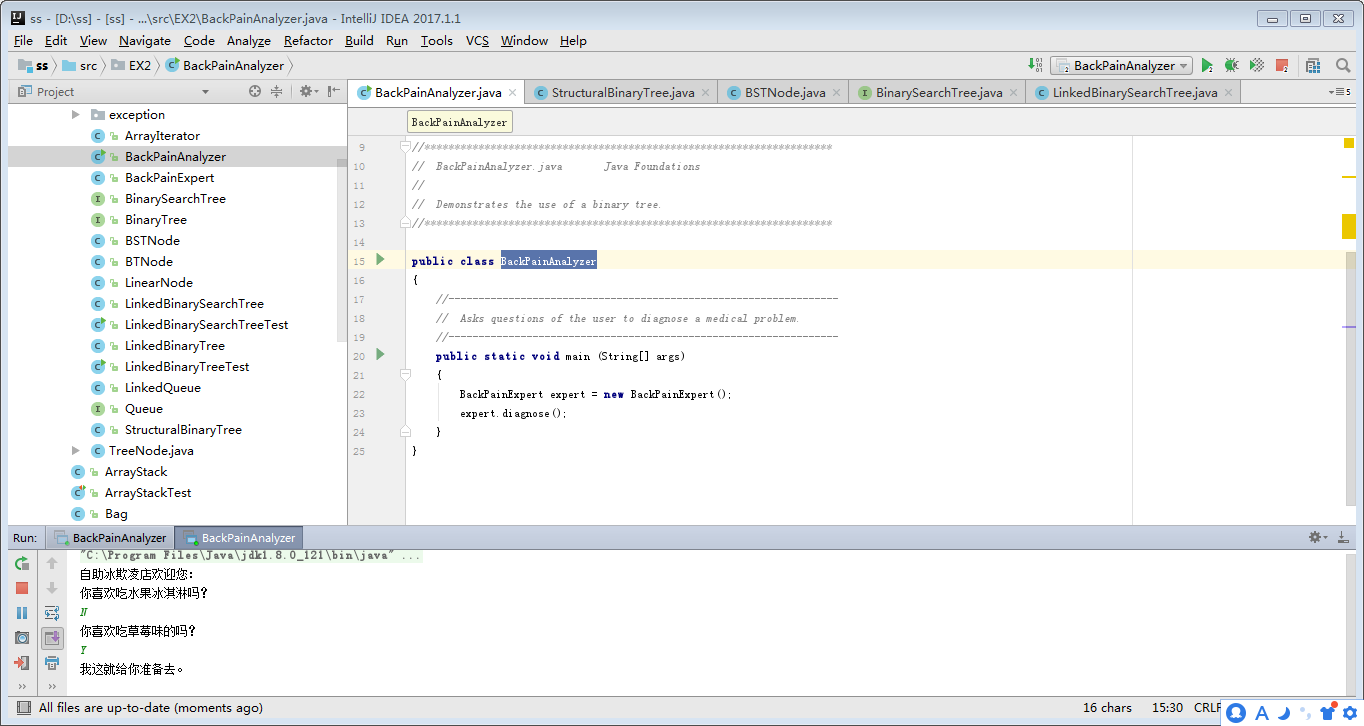
Task: Close the BackPainAnalyzer.java editor tab
Action: click(513, 93)
